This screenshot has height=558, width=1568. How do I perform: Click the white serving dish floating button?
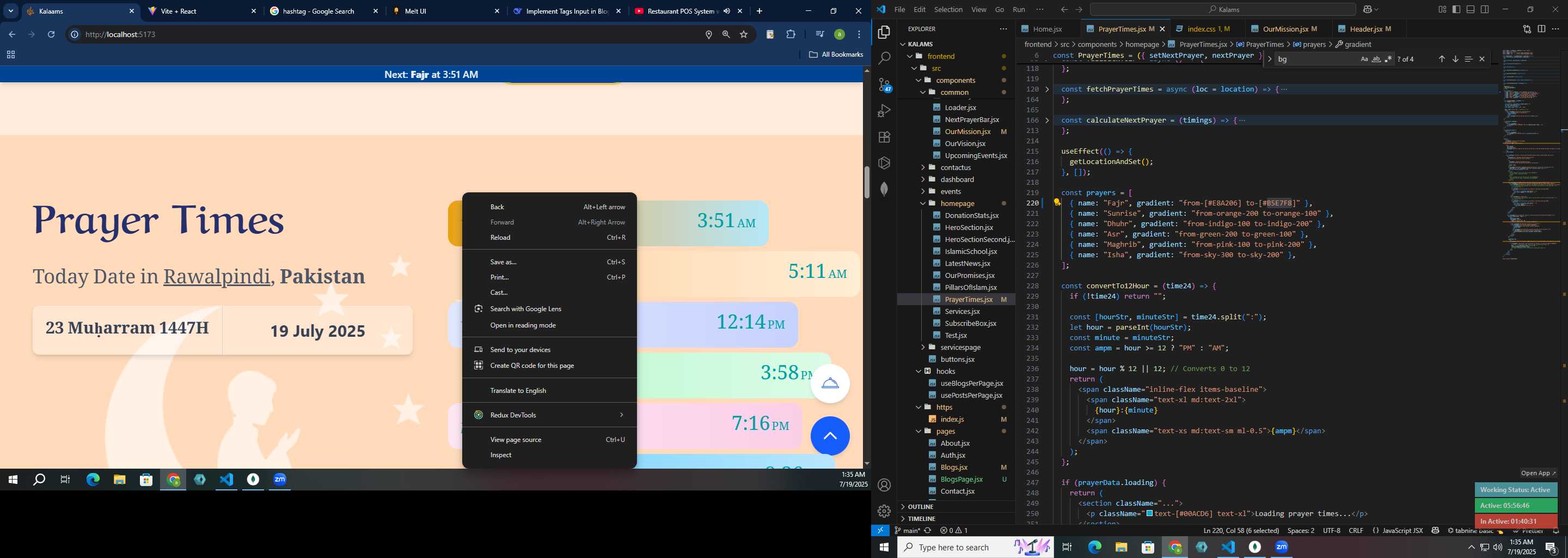pyautogui.click(x=830, y=383)
